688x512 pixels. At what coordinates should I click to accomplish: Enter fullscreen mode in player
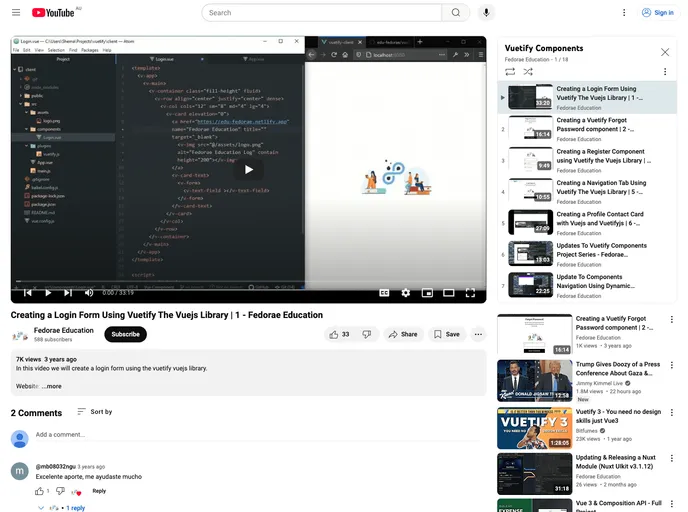470,293
